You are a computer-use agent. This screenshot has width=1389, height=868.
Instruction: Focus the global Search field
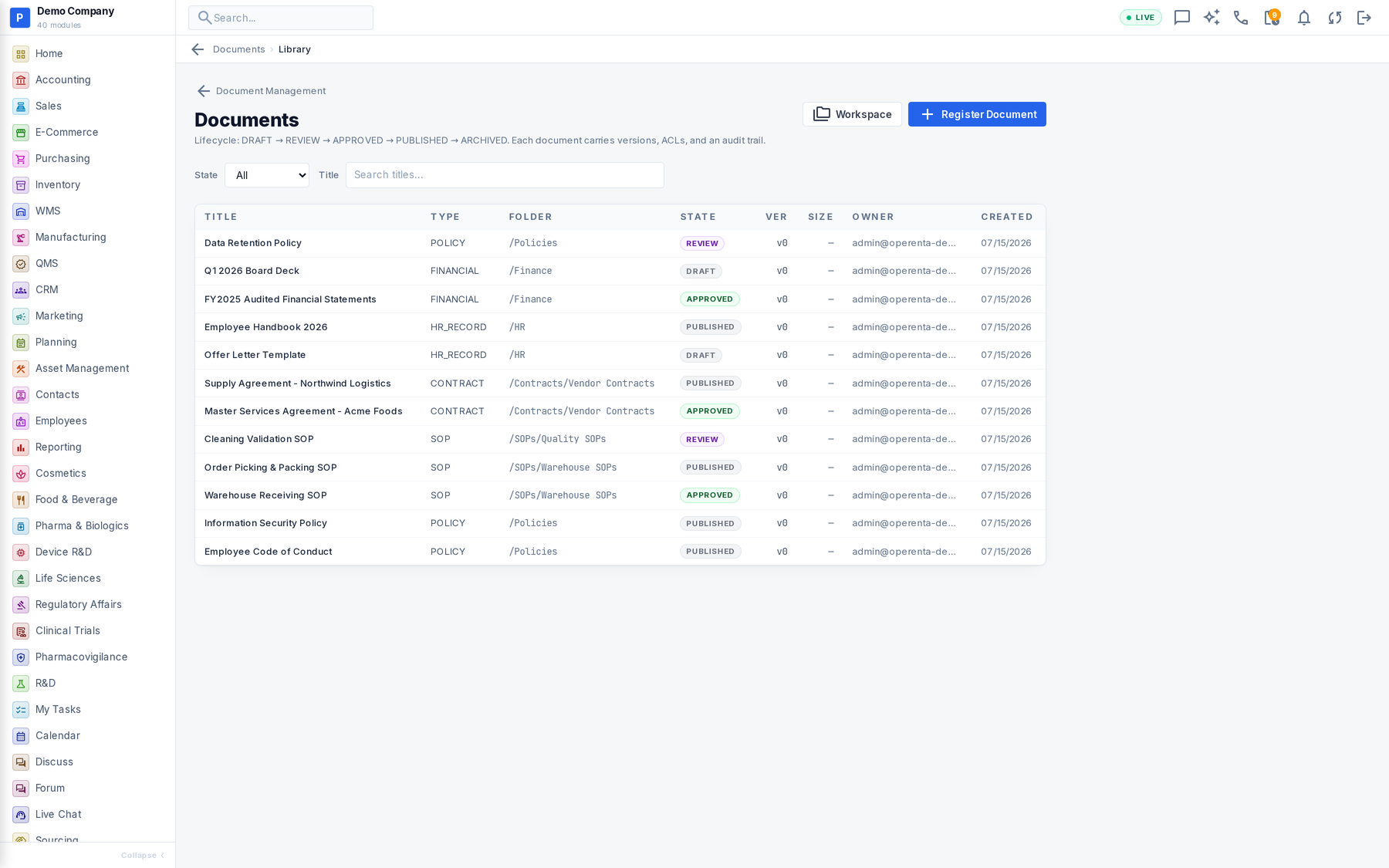pos(281,18)
